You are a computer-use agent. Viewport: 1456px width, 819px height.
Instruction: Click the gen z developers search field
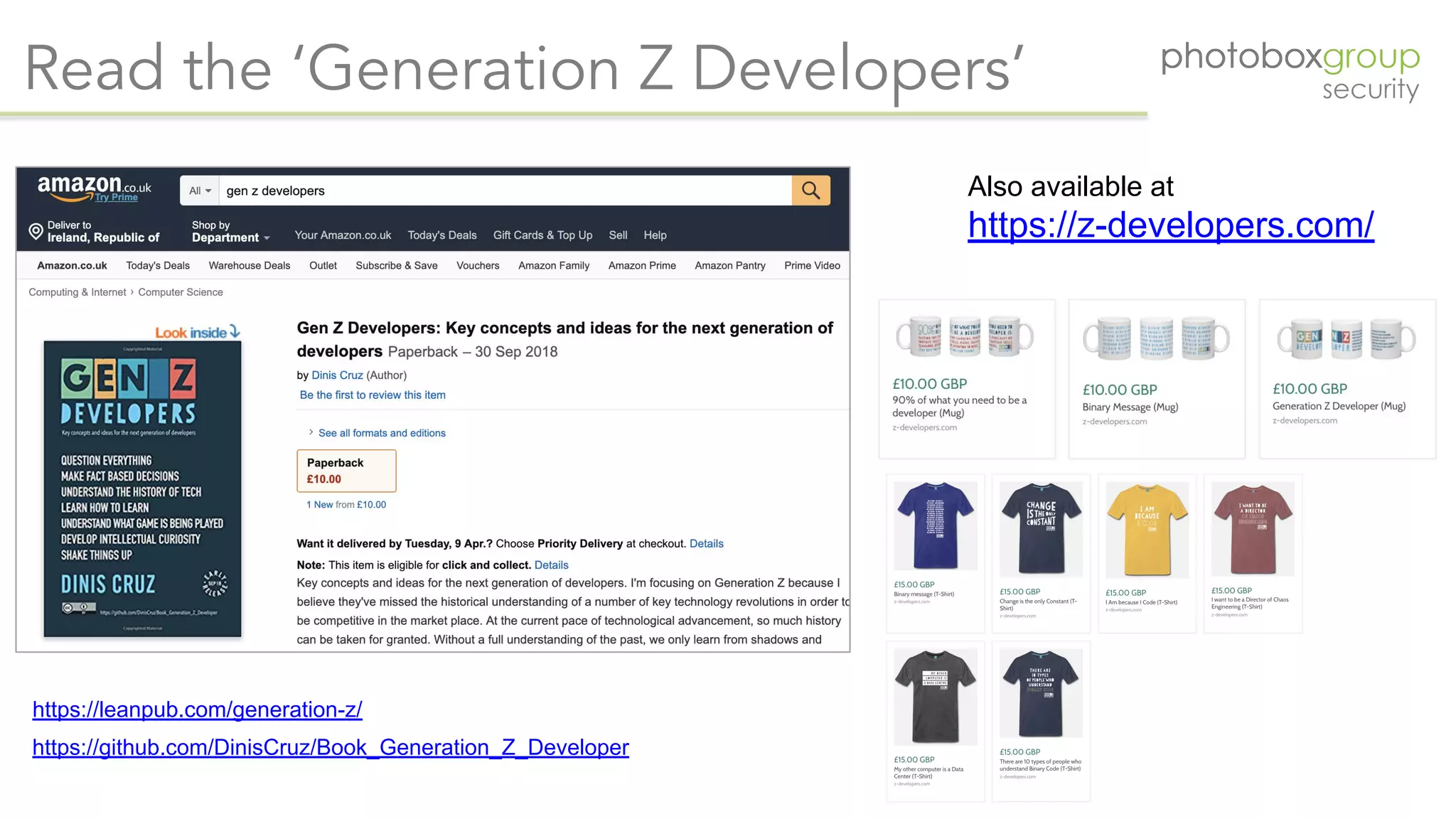505,191
